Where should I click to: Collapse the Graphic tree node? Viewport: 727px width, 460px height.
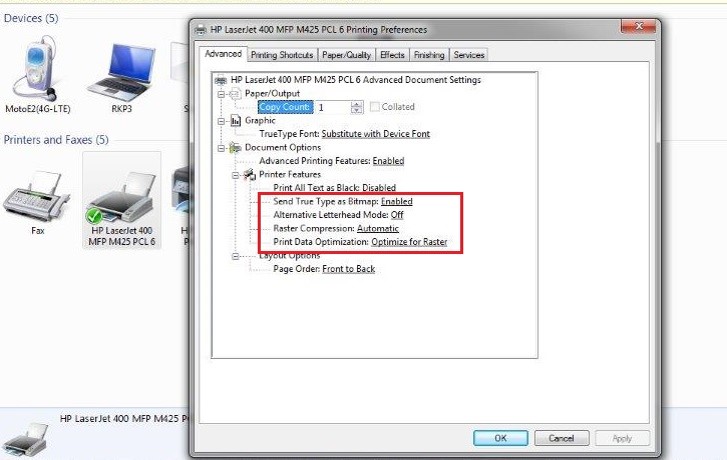tap(221, 121)
